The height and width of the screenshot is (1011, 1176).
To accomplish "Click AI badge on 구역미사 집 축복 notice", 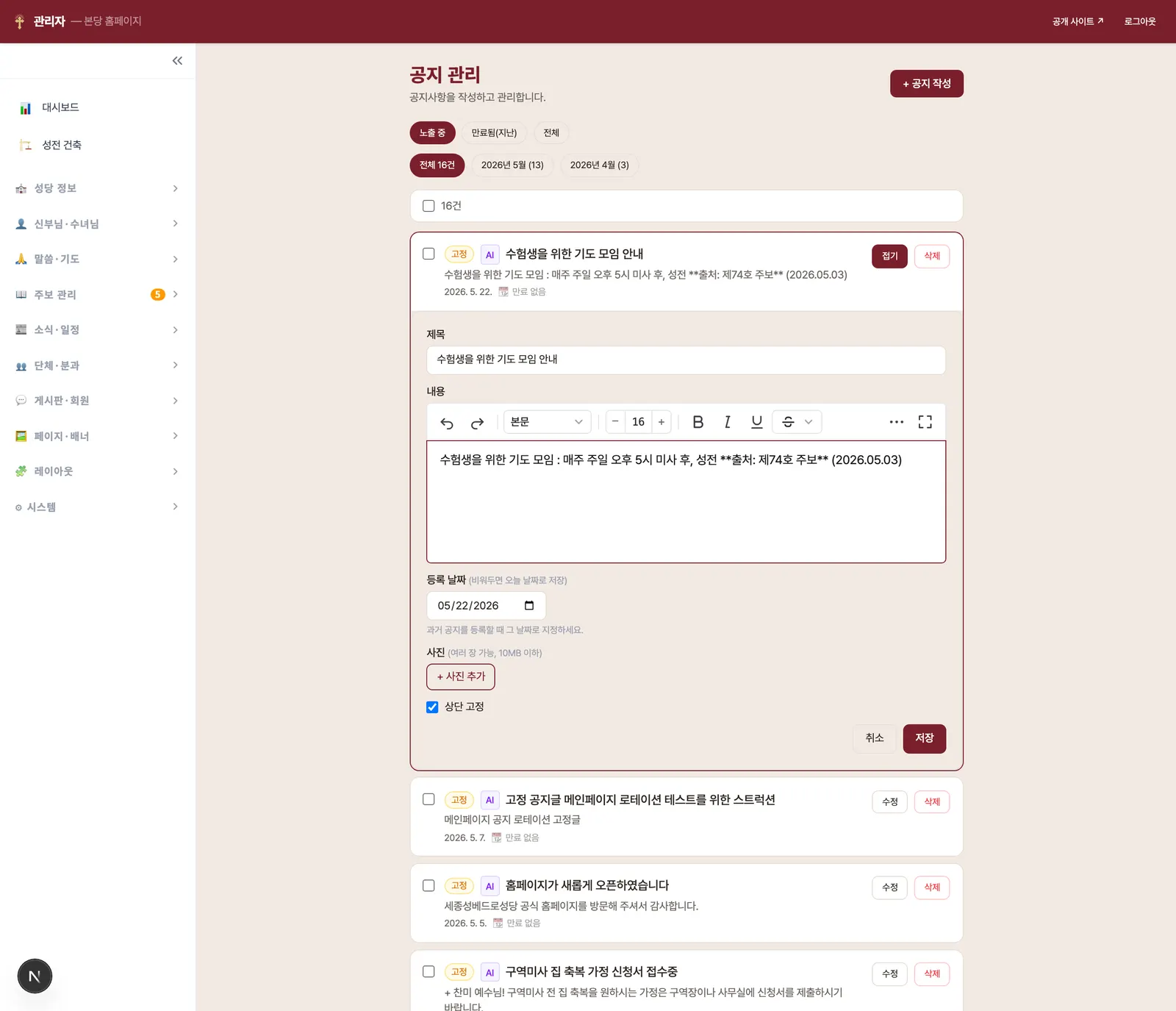I will point(490,973).
